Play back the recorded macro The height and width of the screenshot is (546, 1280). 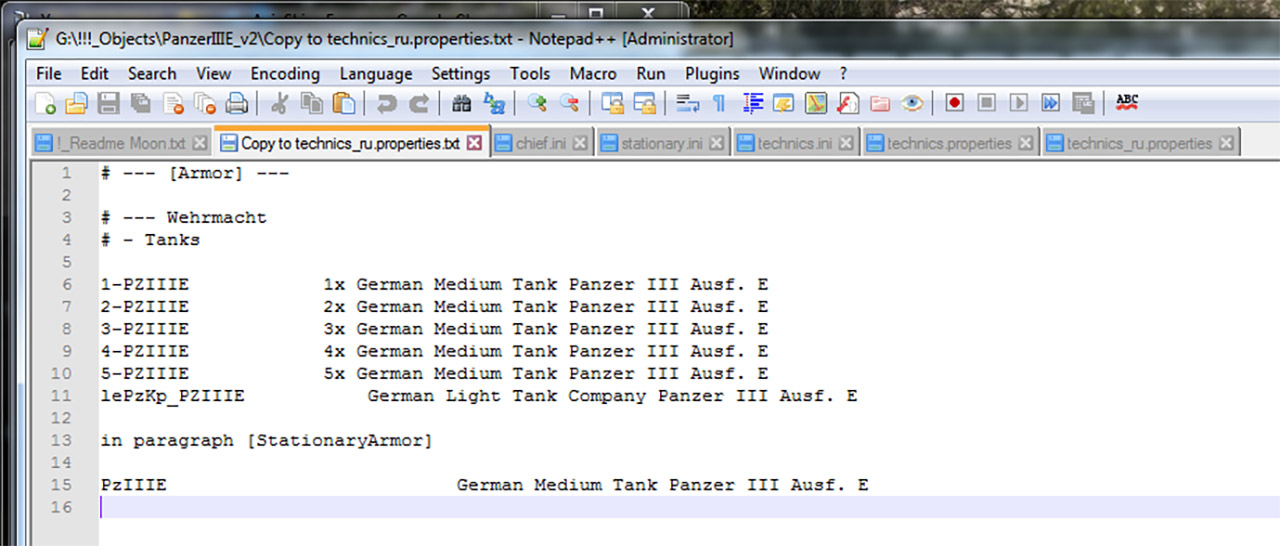tap(1019, 103)
